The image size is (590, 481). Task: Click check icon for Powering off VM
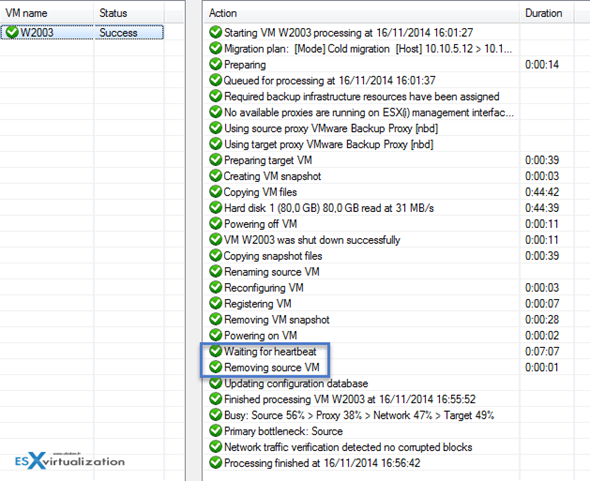(216, 224)
